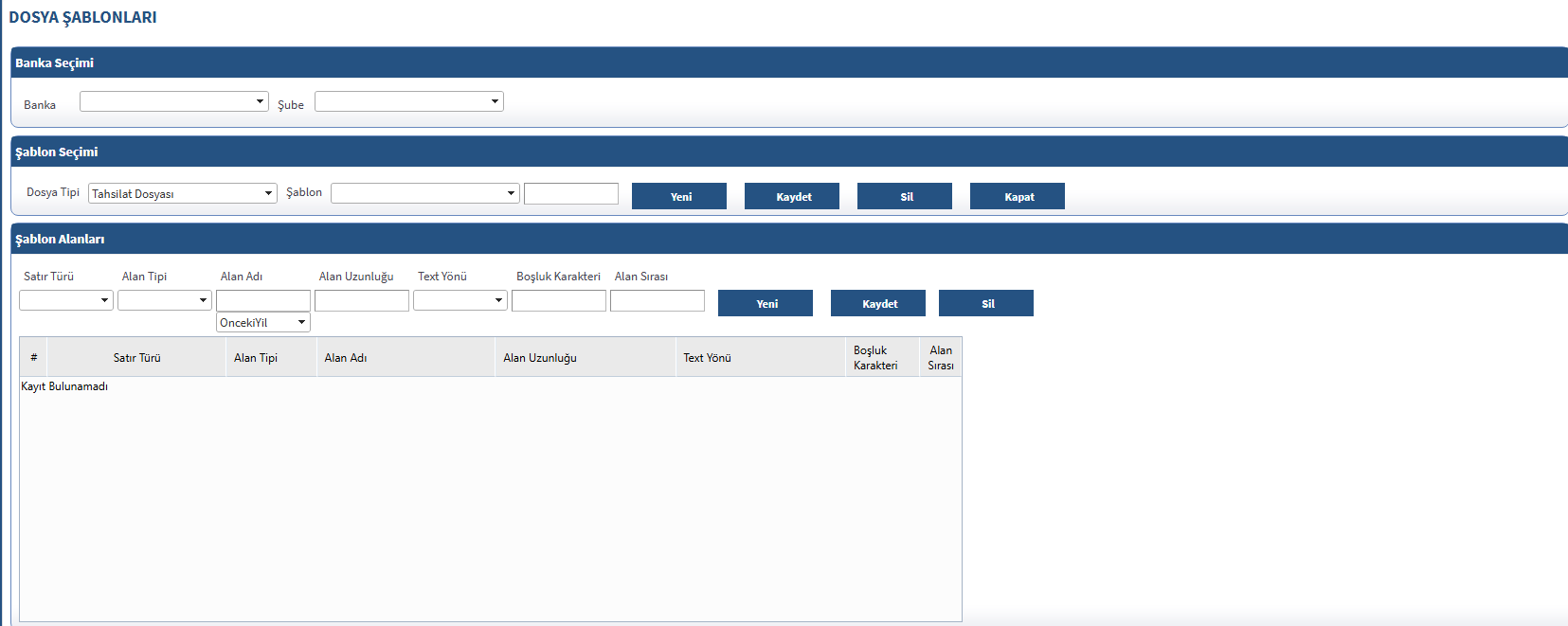Click Kaydet in Şablon Seçimi section

pyautogui.click(x=791, y=196)
